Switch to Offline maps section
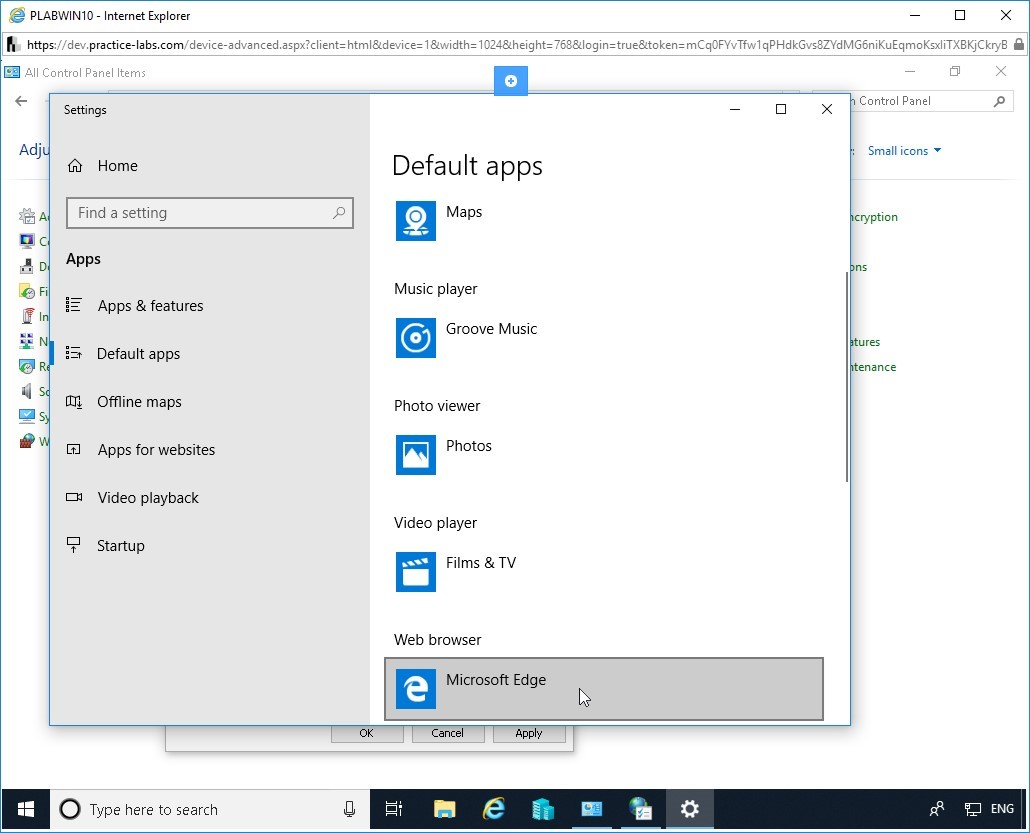 (139, 401)
